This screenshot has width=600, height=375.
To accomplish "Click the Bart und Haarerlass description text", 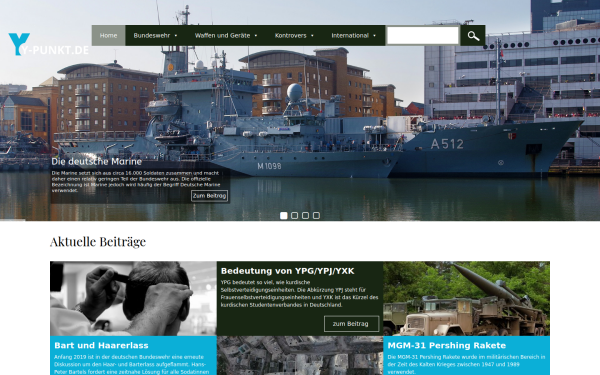I will [131, 364].
